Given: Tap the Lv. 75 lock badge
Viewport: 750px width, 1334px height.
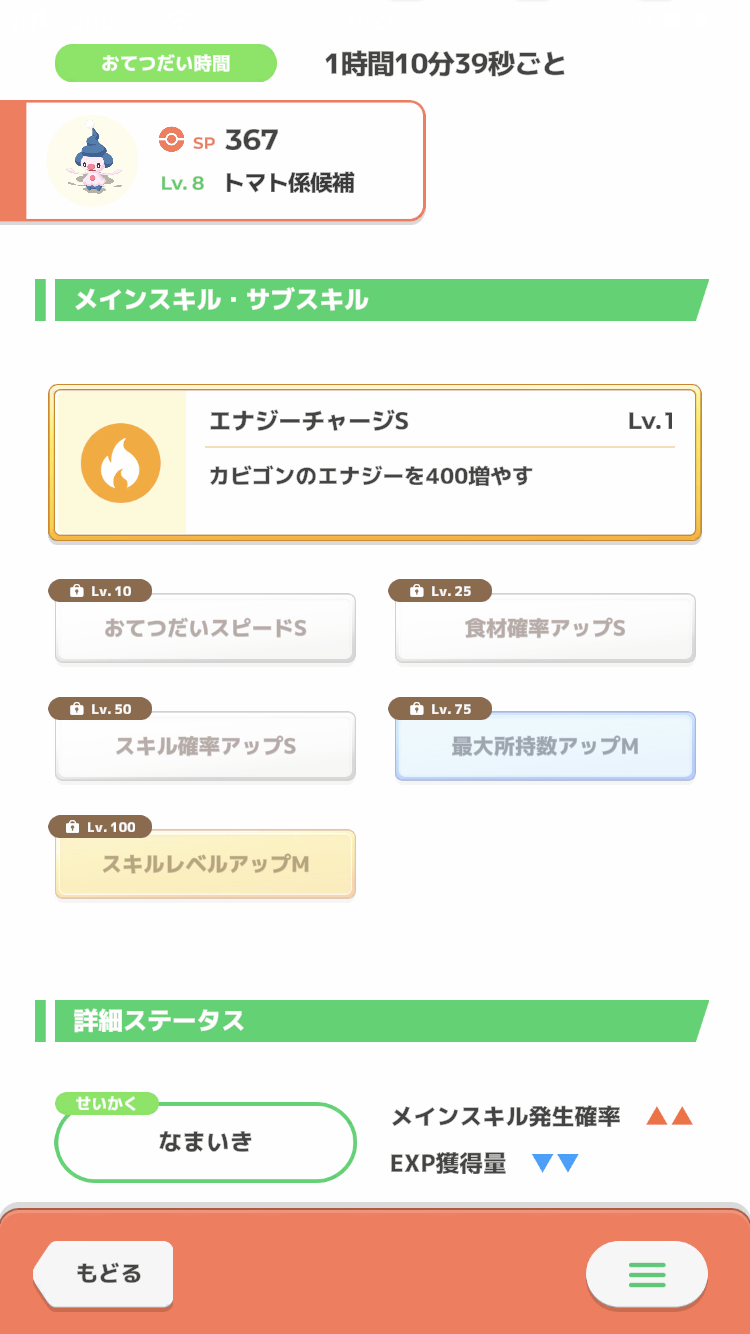Looking at the screenshot, I should [x=440, y=709].
